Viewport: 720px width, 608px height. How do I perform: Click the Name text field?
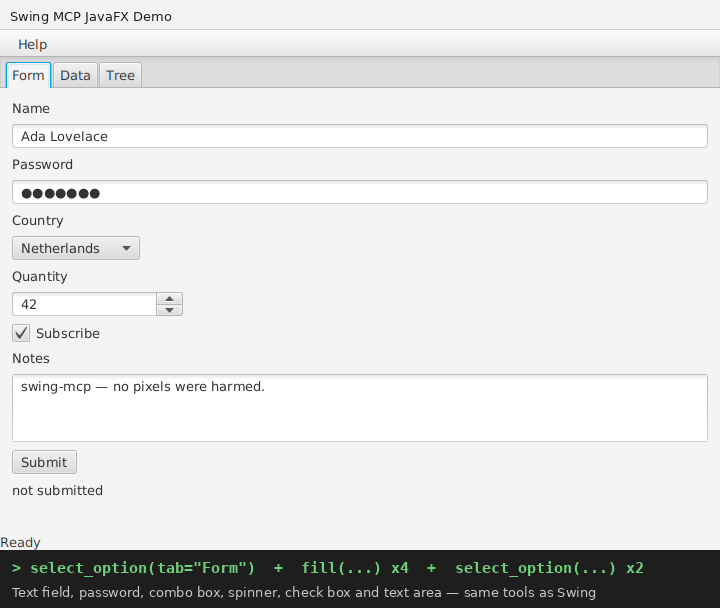360,136
